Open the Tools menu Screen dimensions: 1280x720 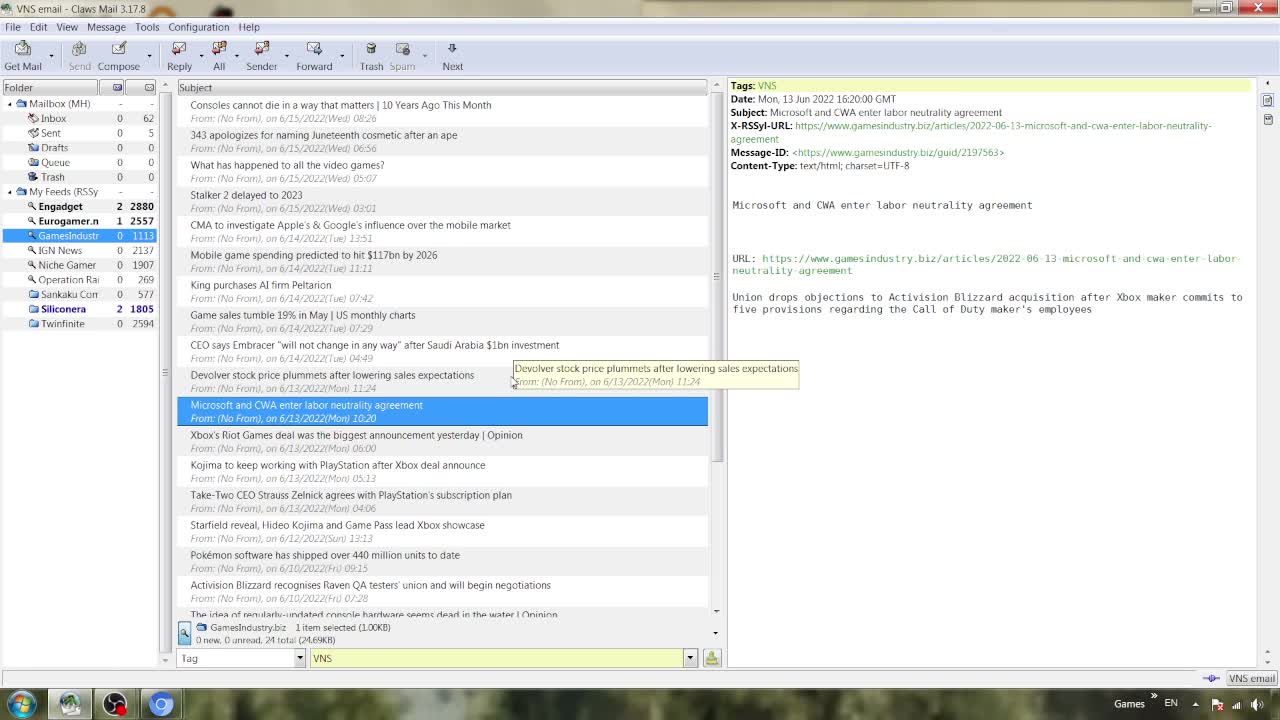147,27
